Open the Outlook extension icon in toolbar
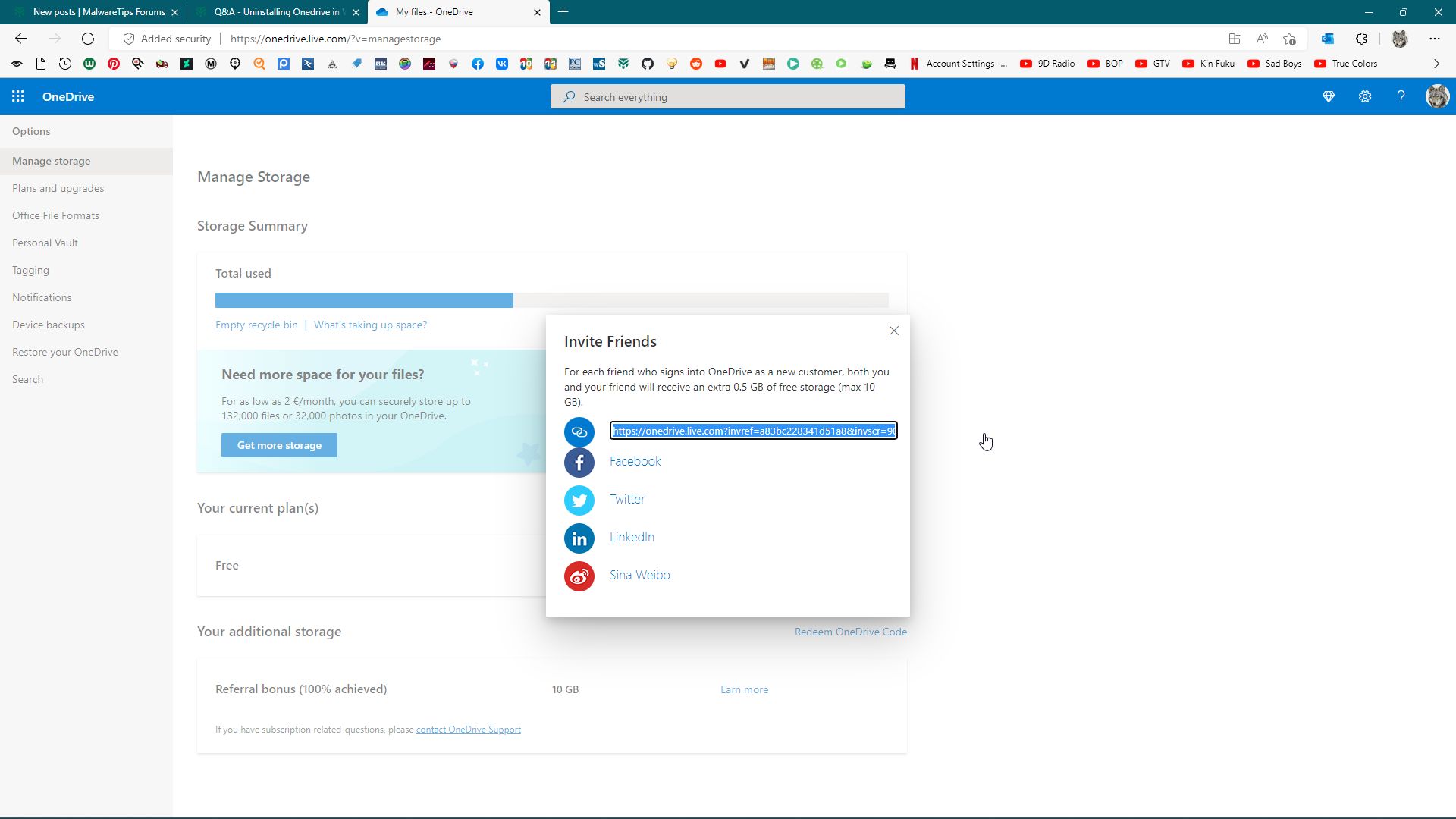1456x819 pixels. click(1328, 39)
